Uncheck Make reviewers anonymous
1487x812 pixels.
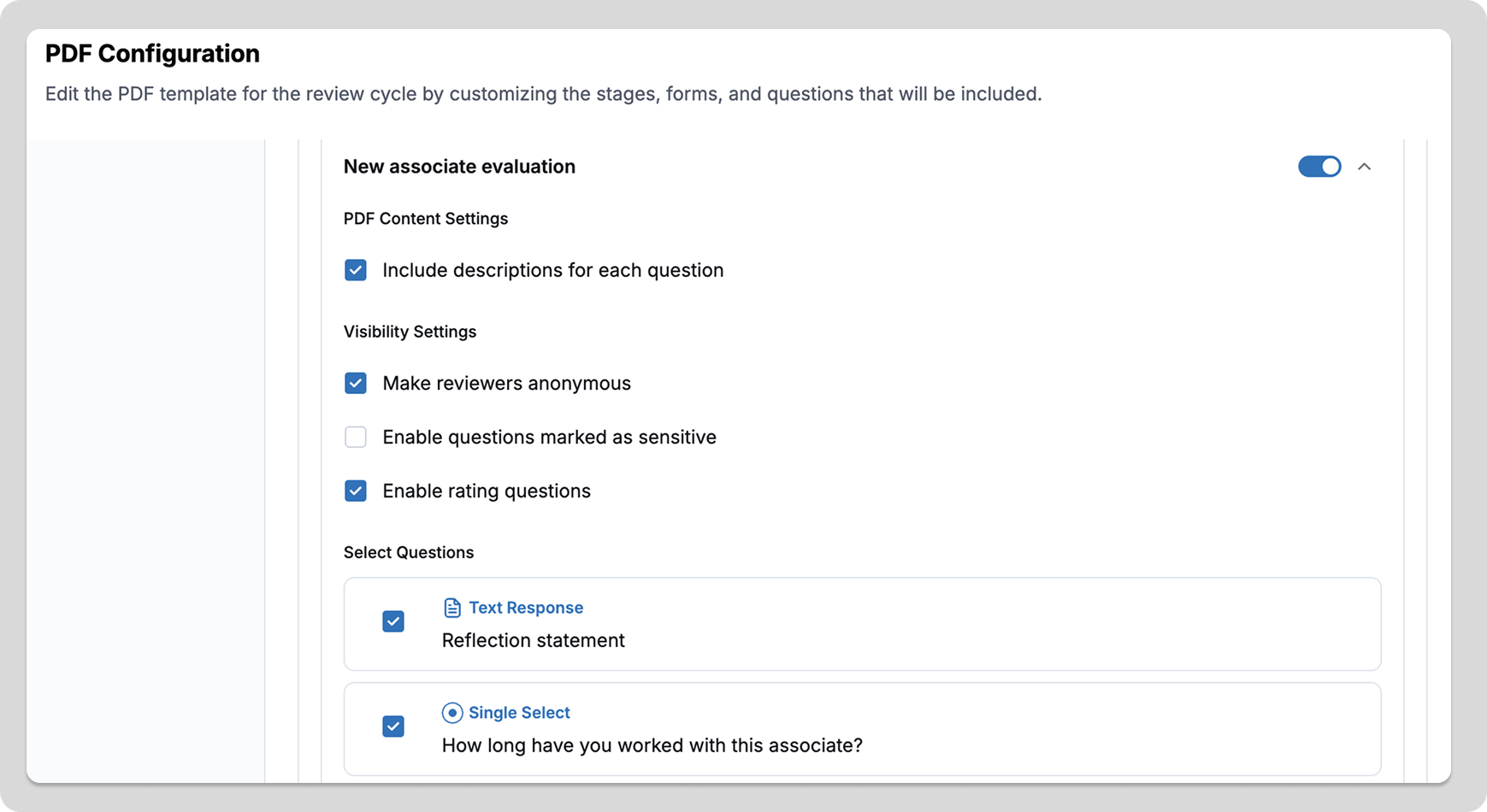coord(356,383)
